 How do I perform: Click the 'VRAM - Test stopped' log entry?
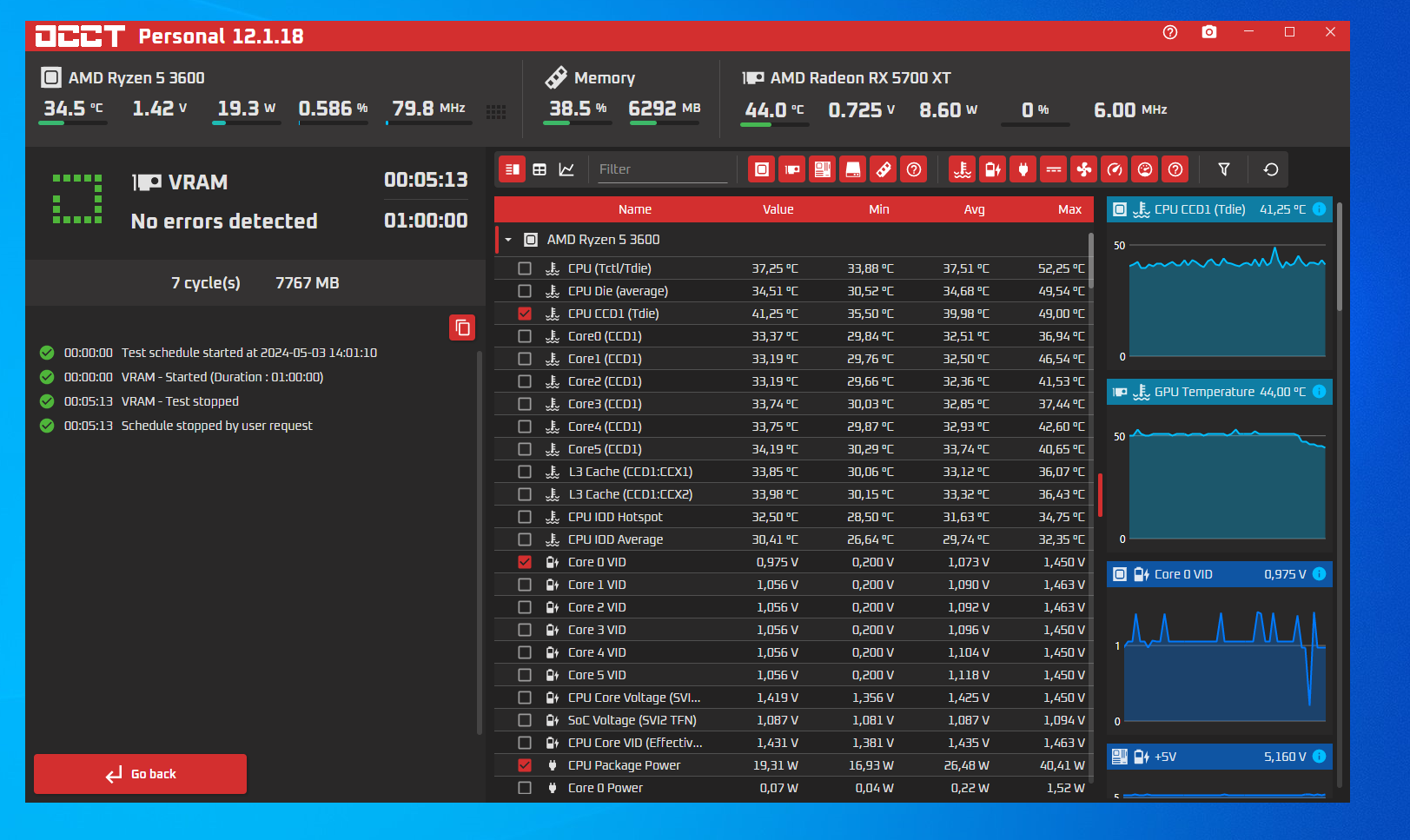180,401
